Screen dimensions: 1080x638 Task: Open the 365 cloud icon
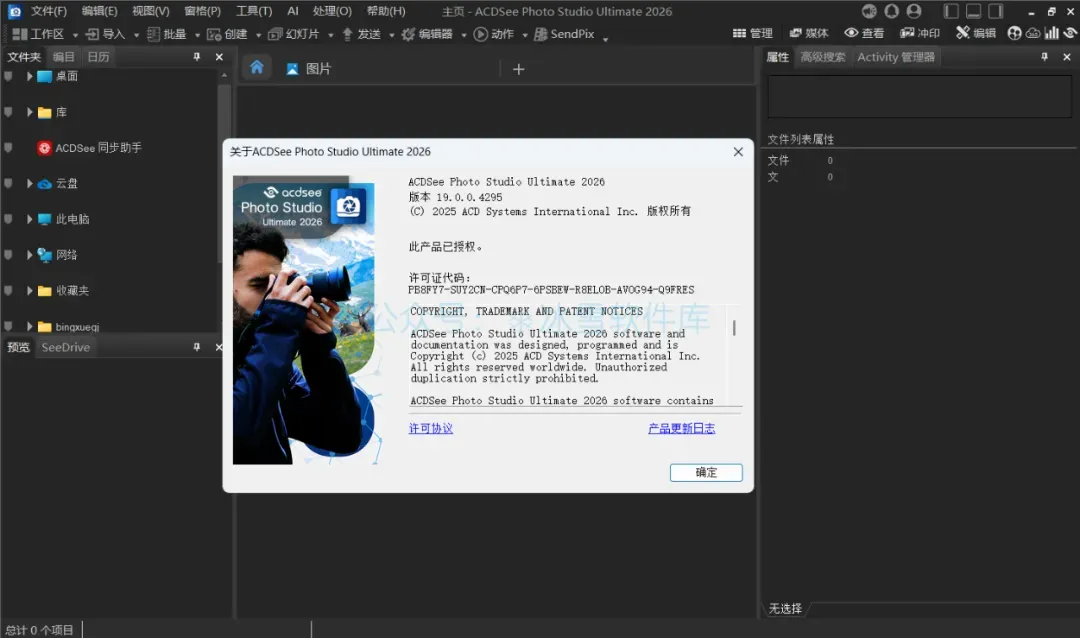click(x=1032, y=33)
